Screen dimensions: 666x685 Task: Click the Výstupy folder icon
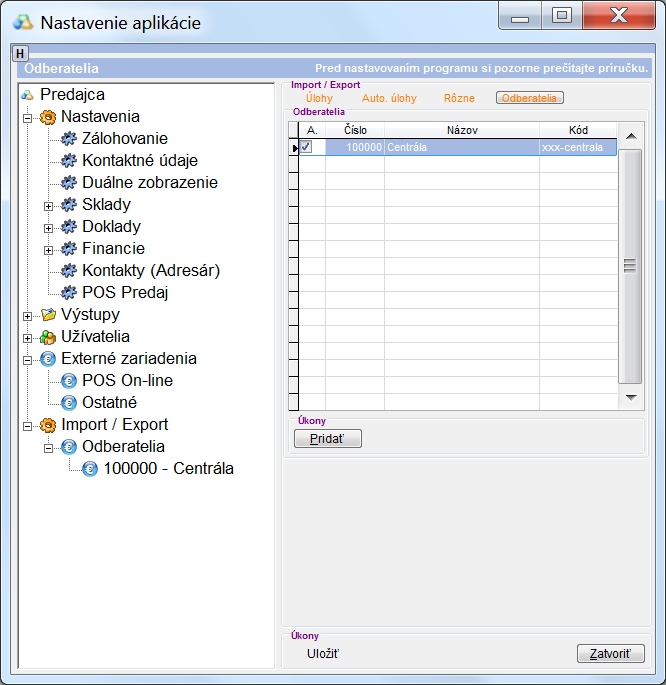click(x=48, y=315)
